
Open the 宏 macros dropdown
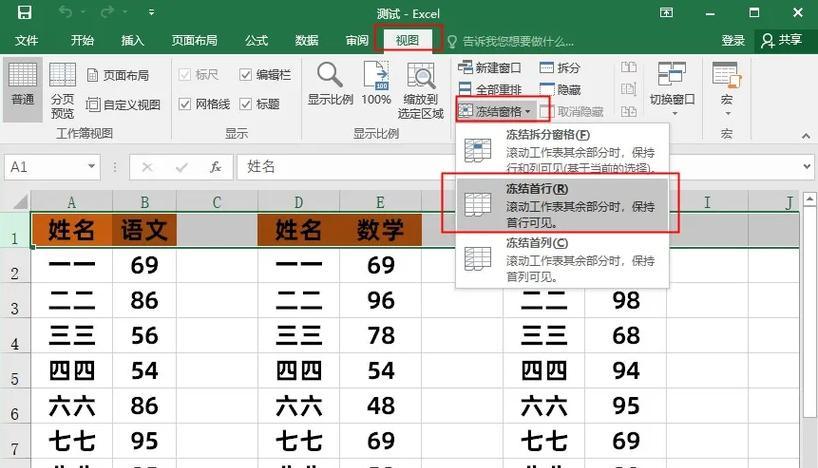[727, 89]
